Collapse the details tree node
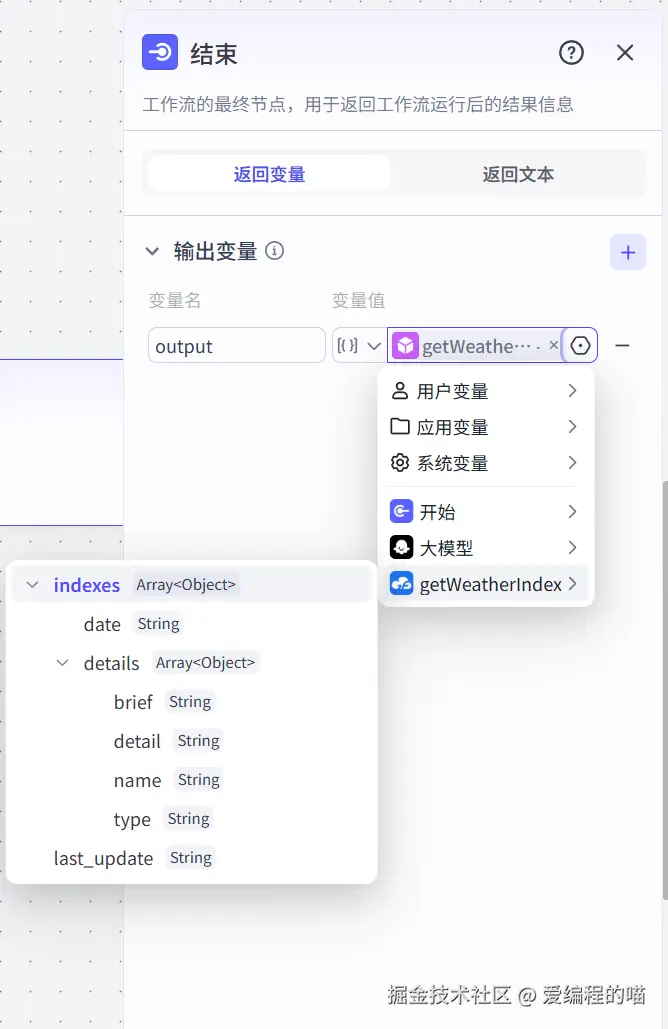Viewport: 668px width, 1029px height. point(62,663)
